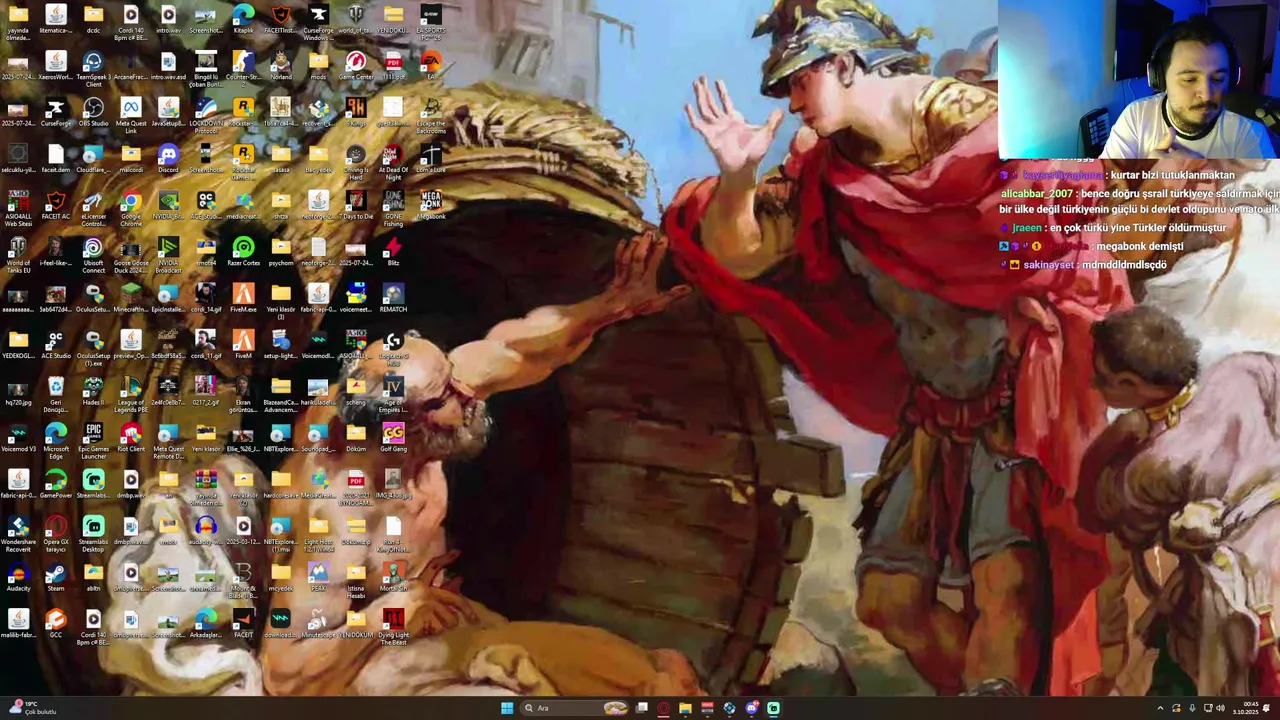
Task: Open the taskbar volume control
Action: point(1220,708)
